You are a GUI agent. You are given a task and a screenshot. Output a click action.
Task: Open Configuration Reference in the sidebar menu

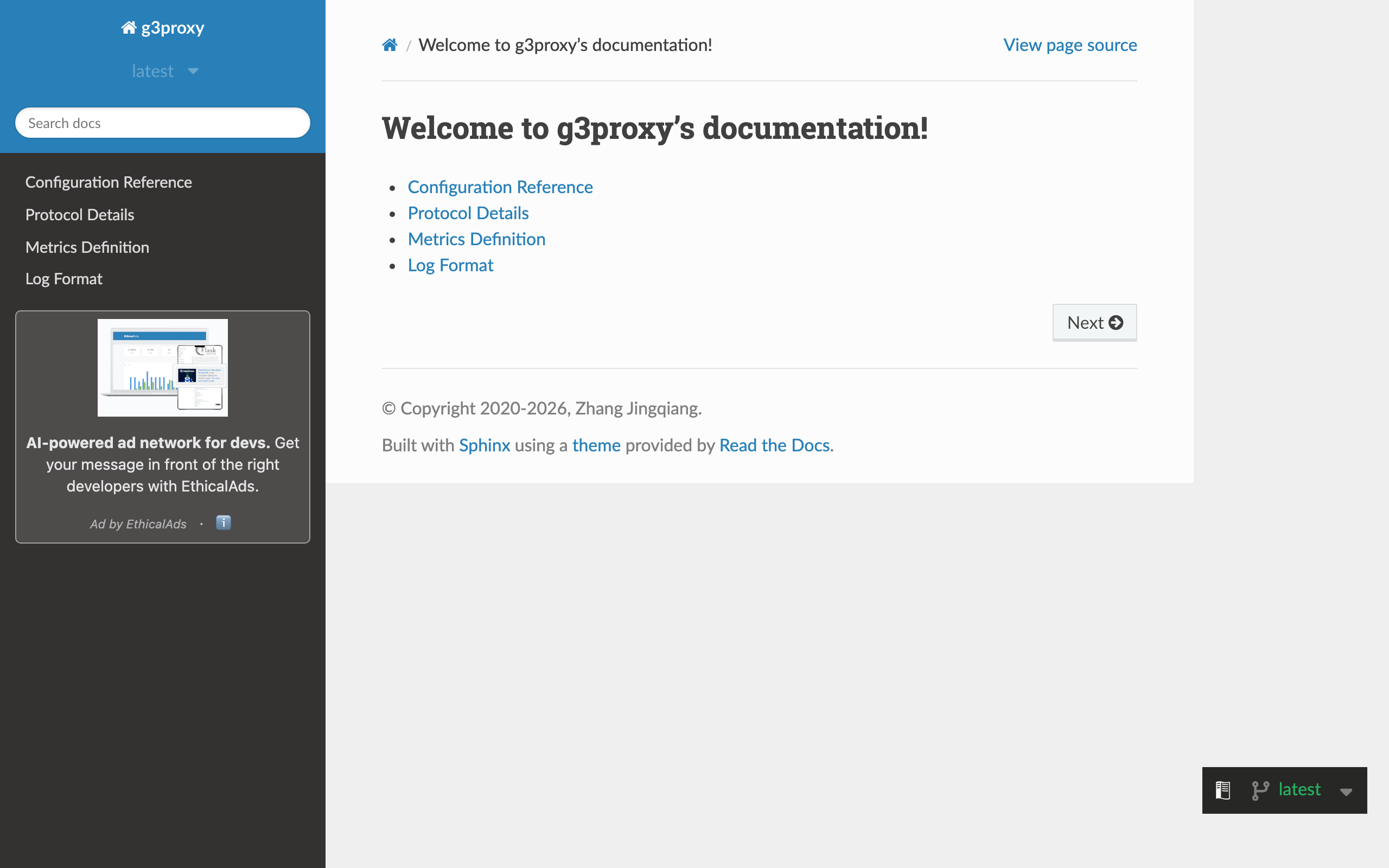pyautogui.click(x=109, y=182)
